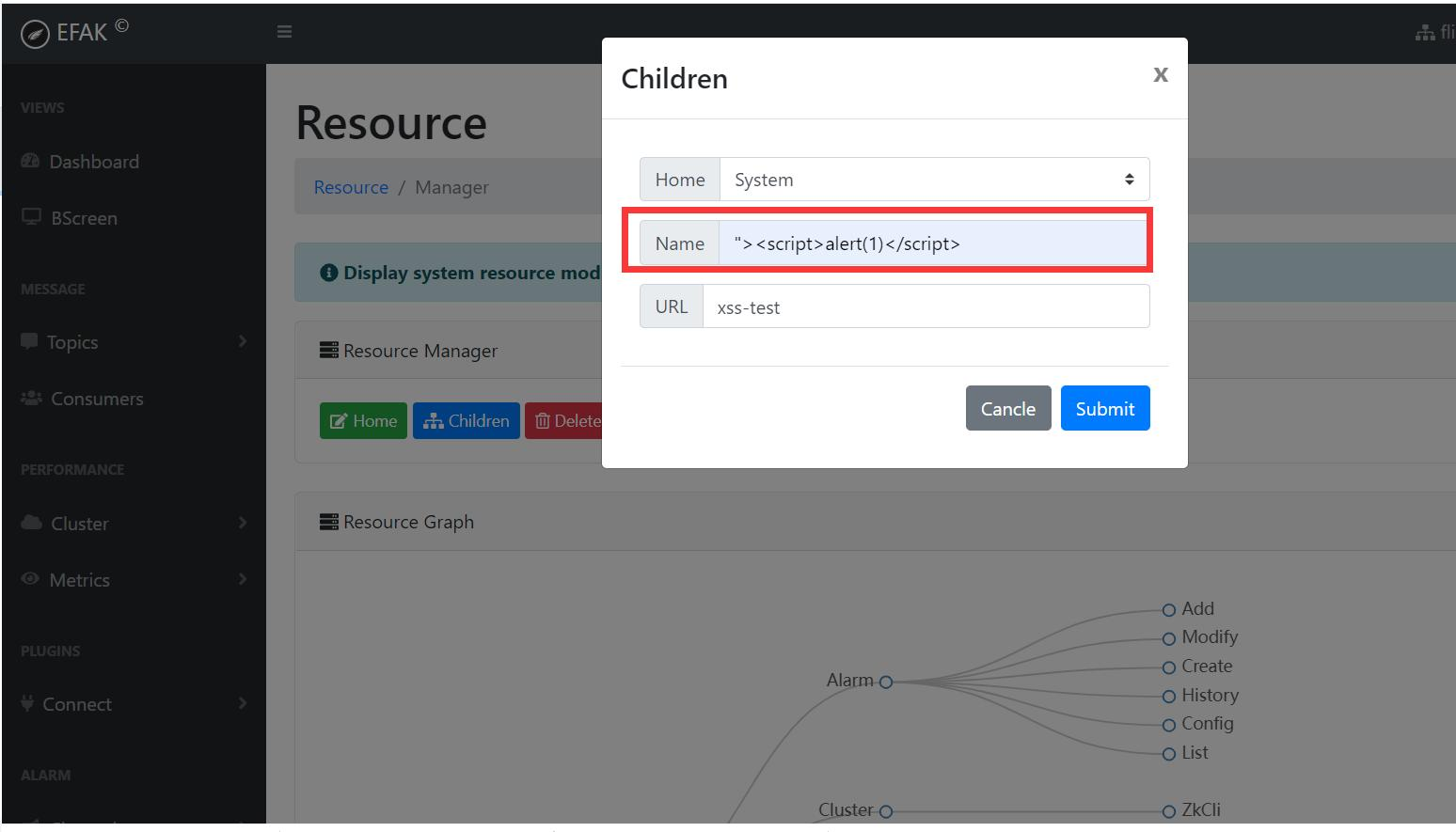Click the BScreen monitor icon
Screen dimensions: 1456x832
30,217
